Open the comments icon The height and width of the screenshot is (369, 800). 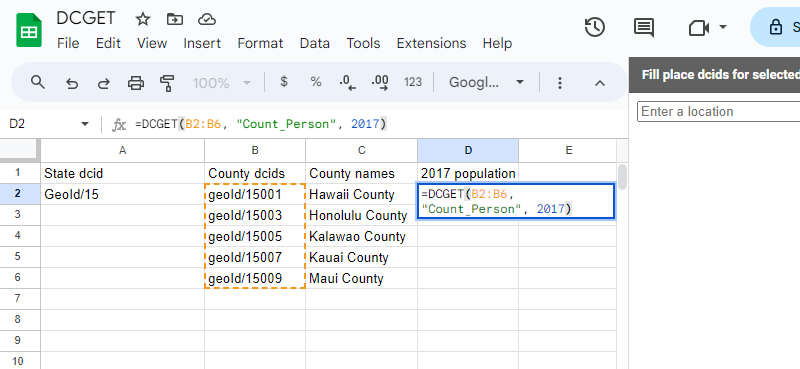click(x=644, y=27)
